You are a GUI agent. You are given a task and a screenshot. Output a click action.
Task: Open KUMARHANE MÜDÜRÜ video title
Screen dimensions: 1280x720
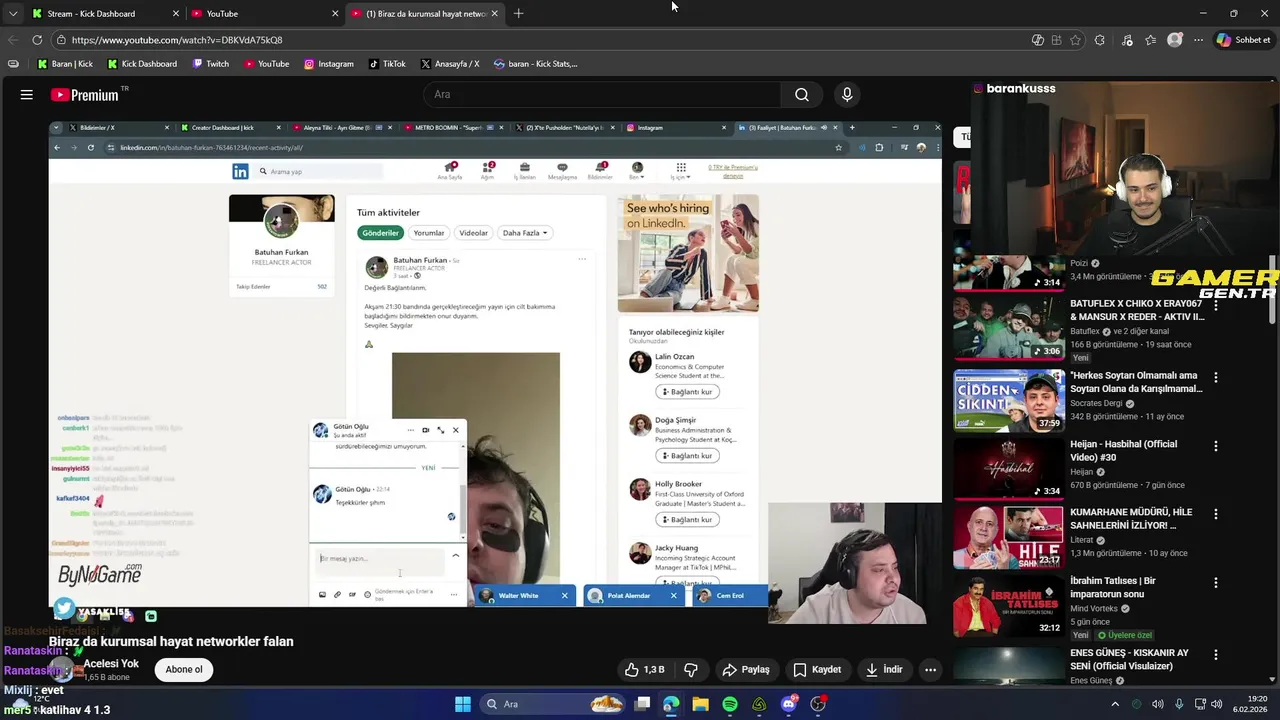click(x=1131, y=519)
